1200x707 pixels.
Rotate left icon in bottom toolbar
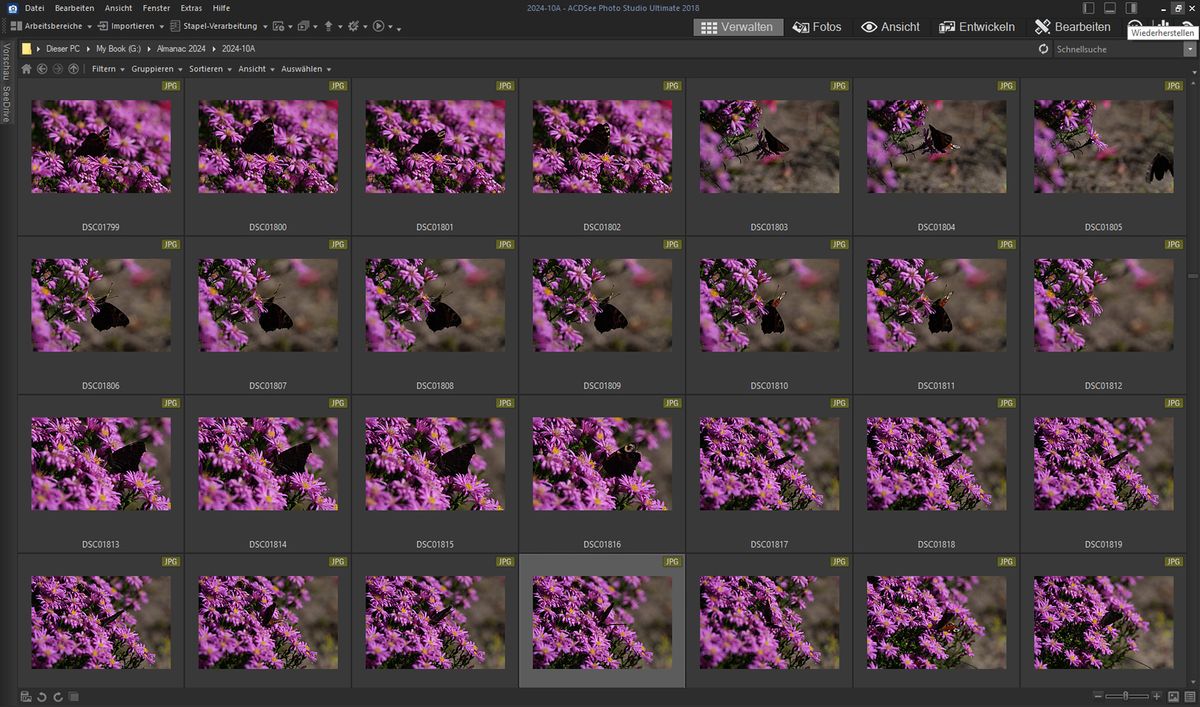pos(42,696)
